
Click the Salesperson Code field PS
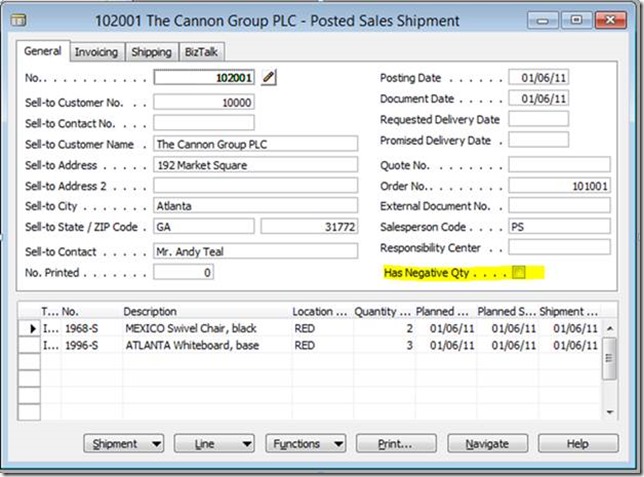point(559,226)
